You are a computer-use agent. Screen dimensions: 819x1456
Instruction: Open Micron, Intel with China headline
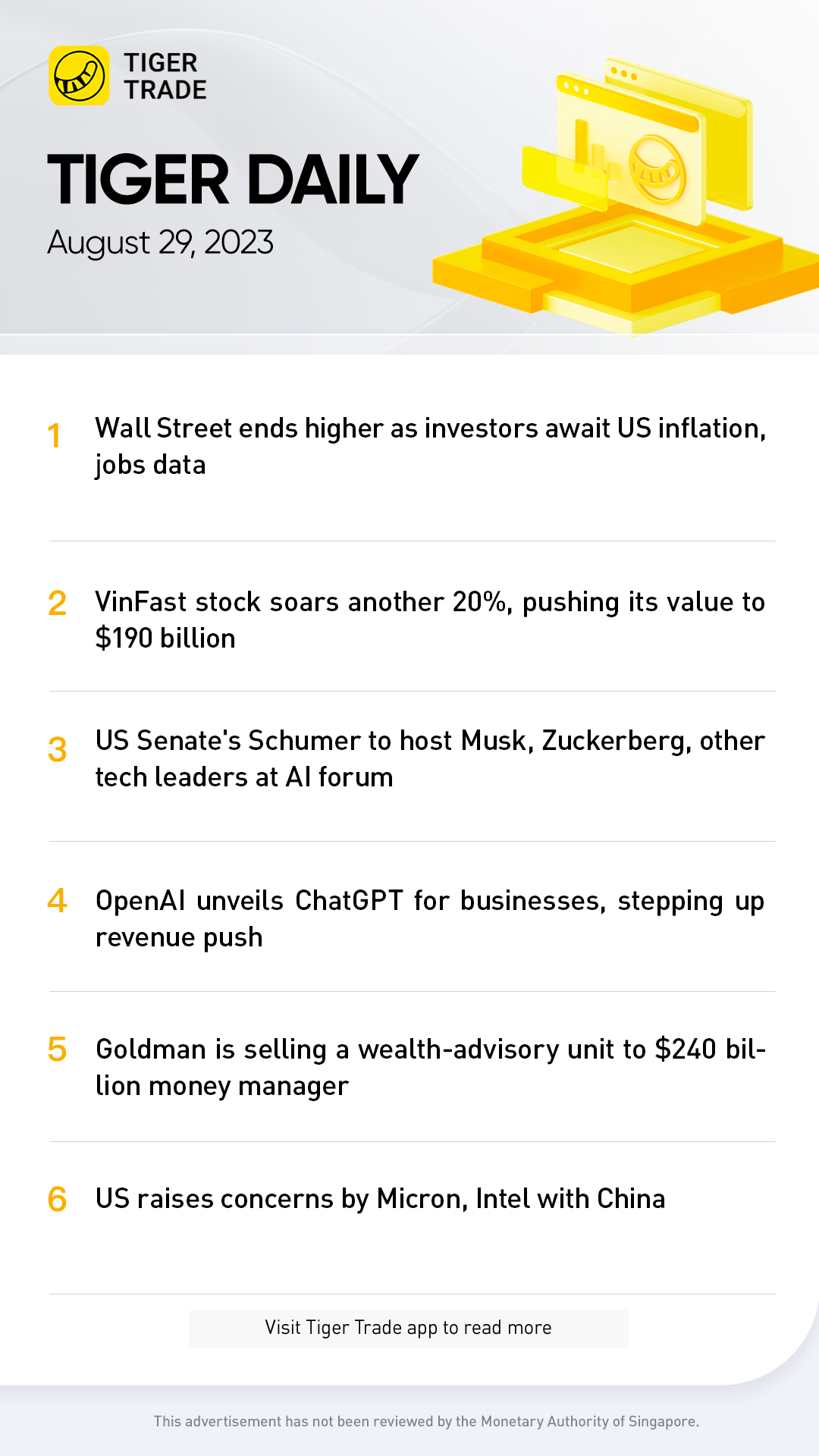pos(380,1199)
